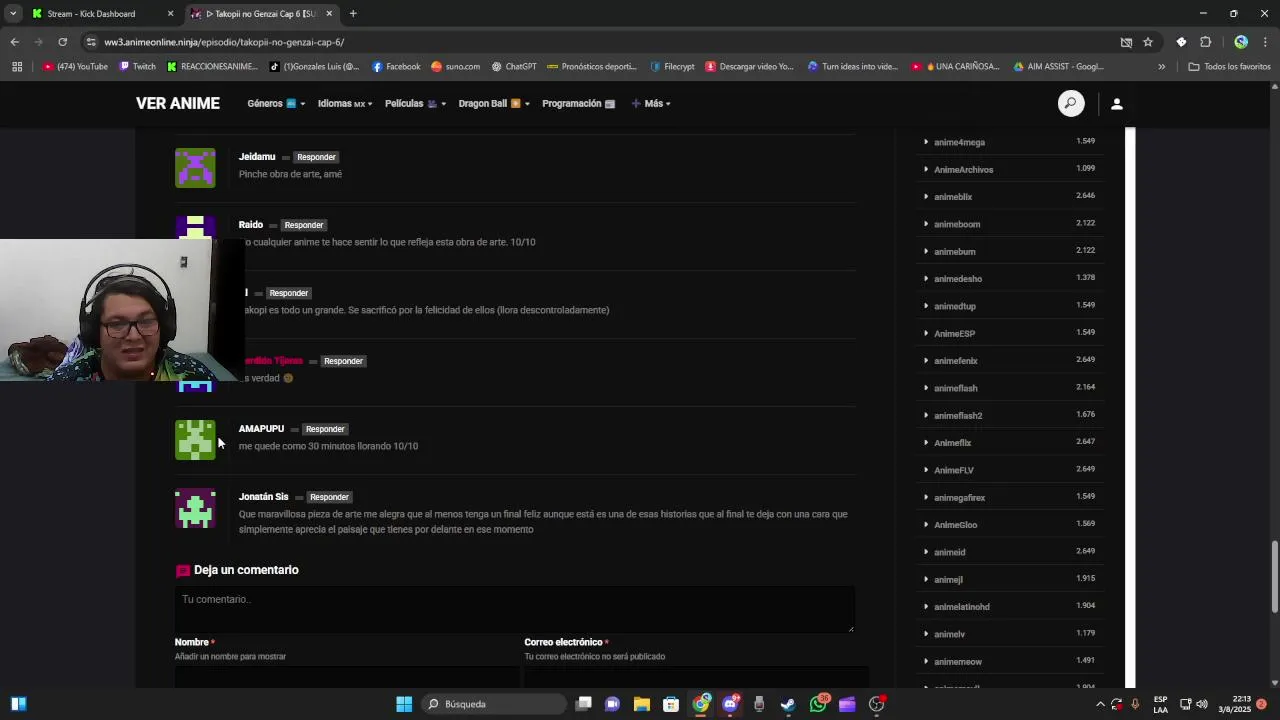Open the ChatGPT bookmark
1280x720 pixels.
514,67
